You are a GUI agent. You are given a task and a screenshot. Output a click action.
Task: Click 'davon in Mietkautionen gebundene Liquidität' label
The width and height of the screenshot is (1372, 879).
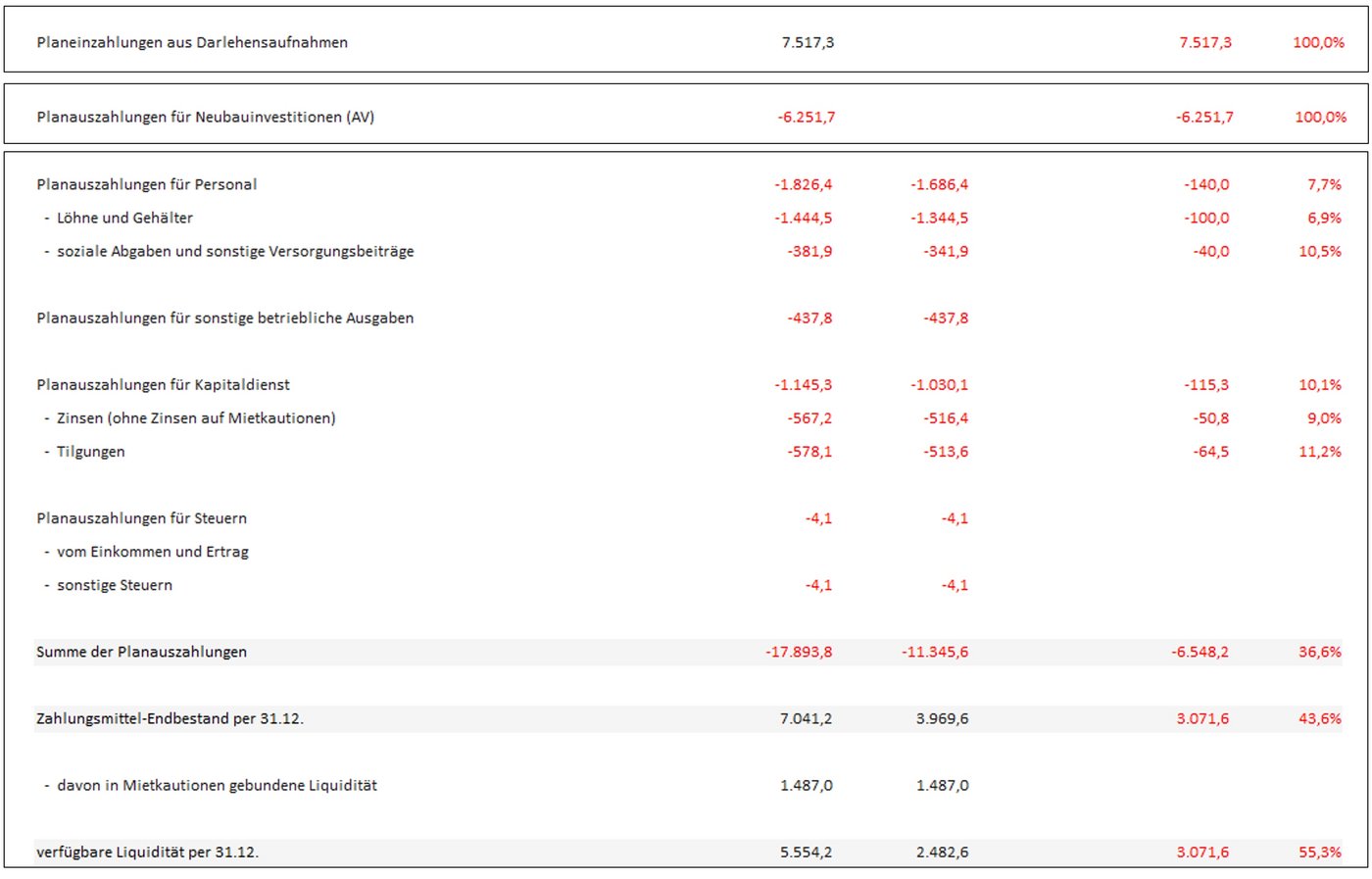pyautogui.click(x=217, y=785)
